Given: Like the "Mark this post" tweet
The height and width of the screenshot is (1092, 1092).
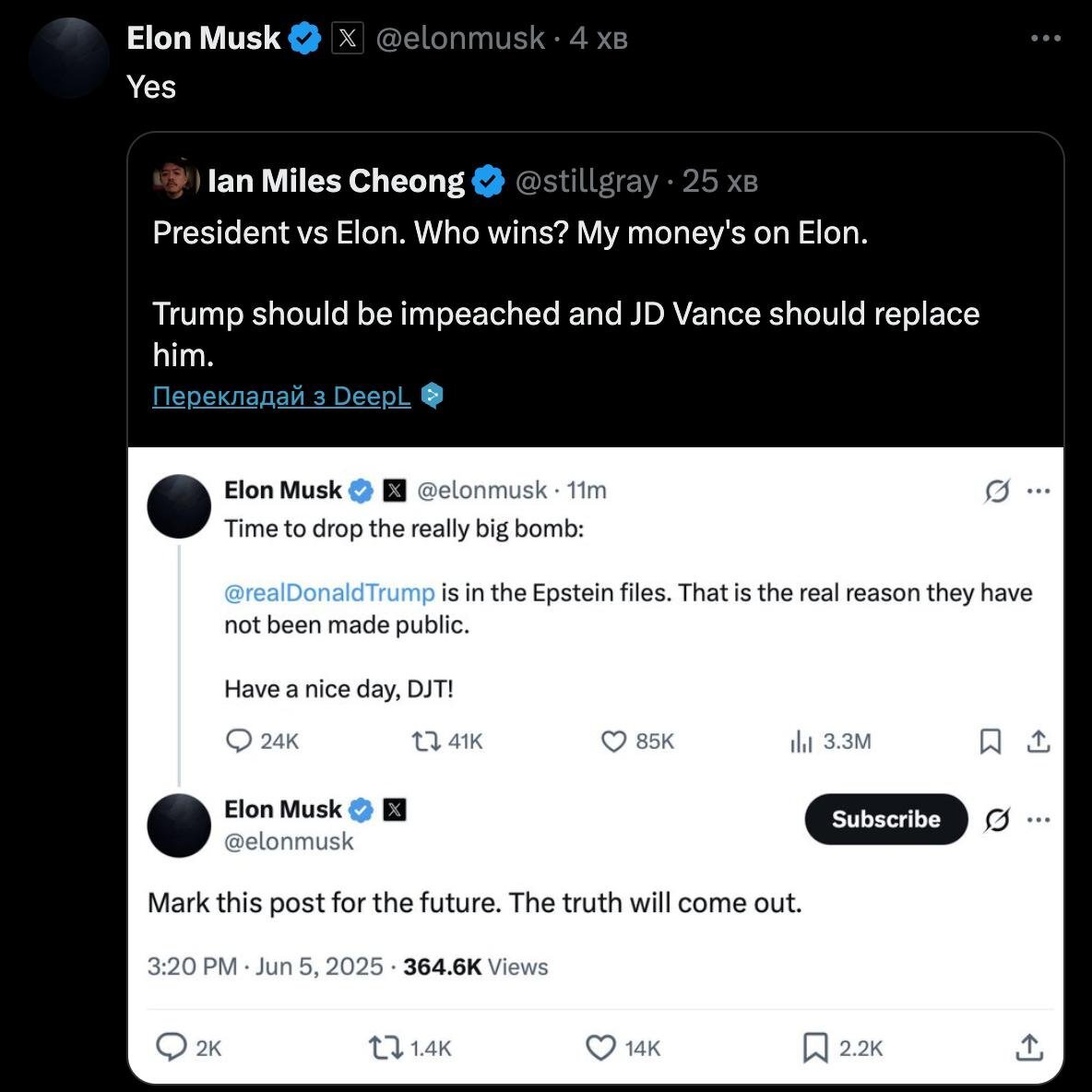Looking at the screenshot, I should (600, 1048).
